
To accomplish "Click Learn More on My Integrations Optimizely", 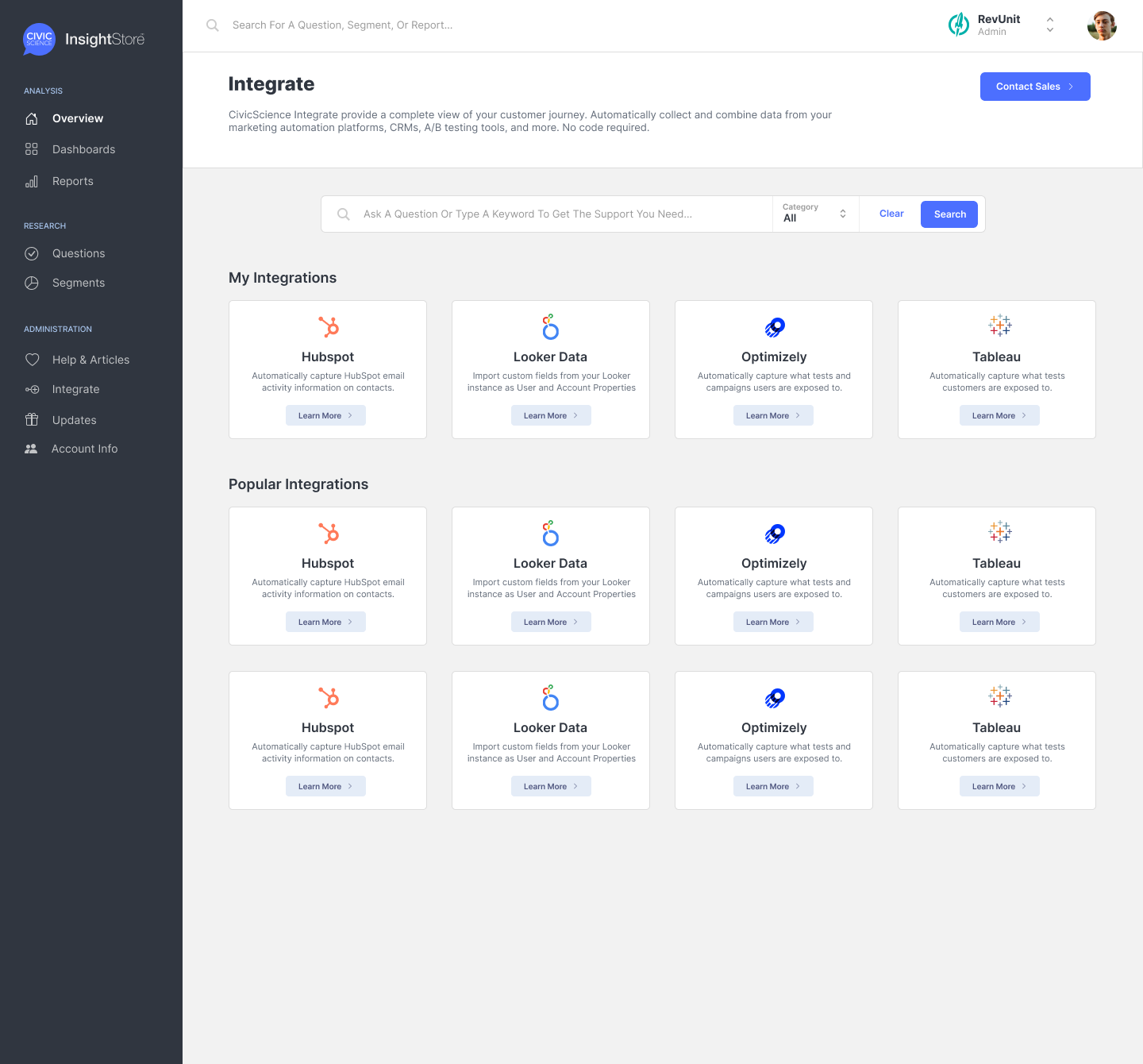I will [x=773, y=415].
